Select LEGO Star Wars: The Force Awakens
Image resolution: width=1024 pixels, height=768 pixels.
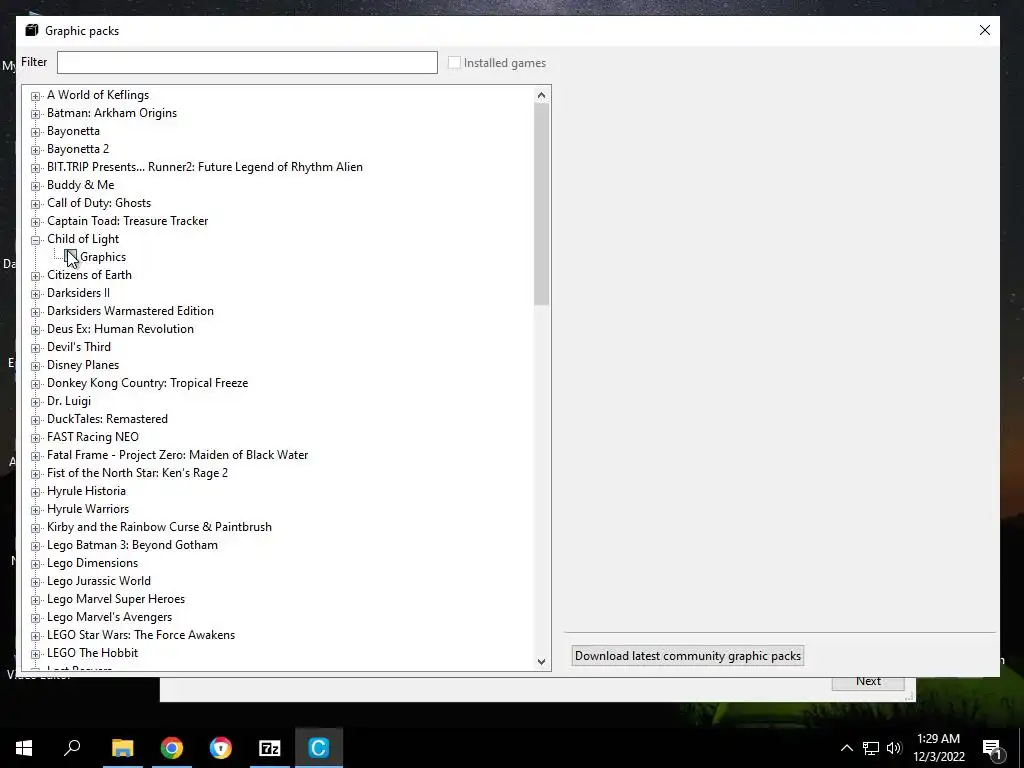coord(140,635)
